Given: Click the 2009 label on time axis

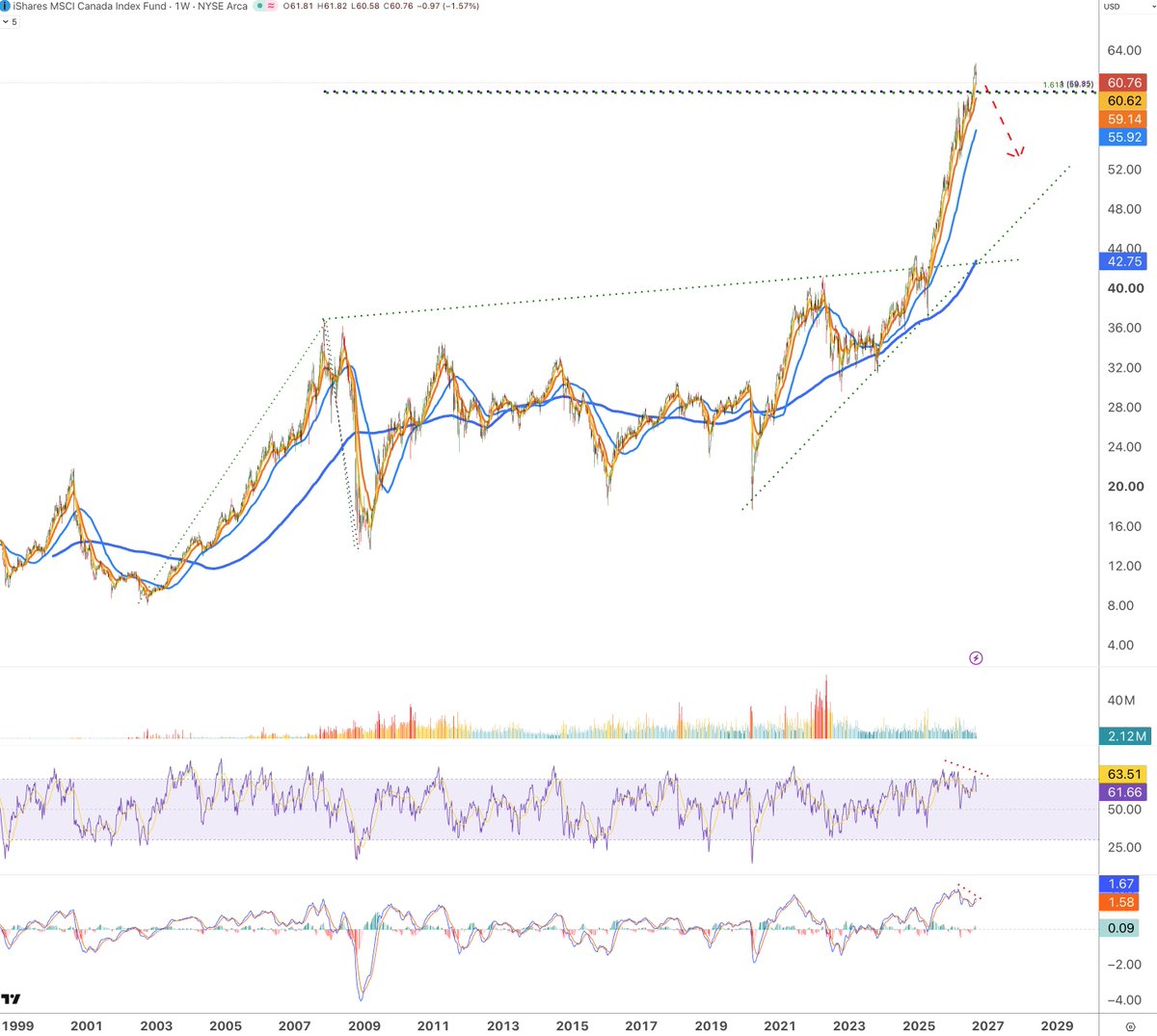Looking at the screenshot, I should (x=364, y=1025).
